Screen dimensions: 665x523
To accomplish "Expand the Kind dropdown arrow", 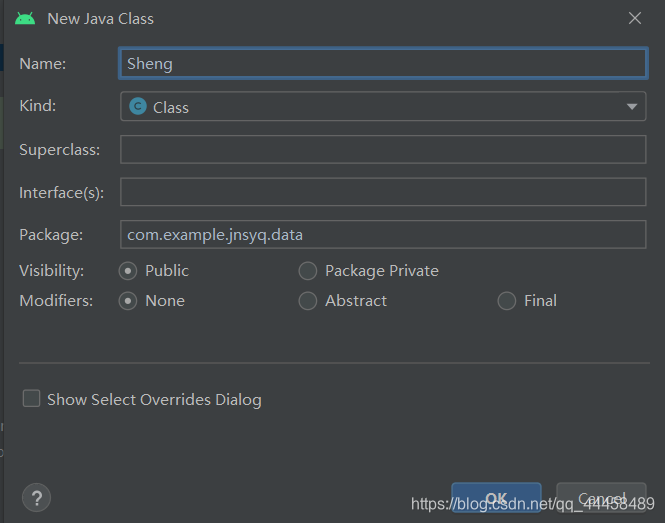I will (x=632, y=106).
